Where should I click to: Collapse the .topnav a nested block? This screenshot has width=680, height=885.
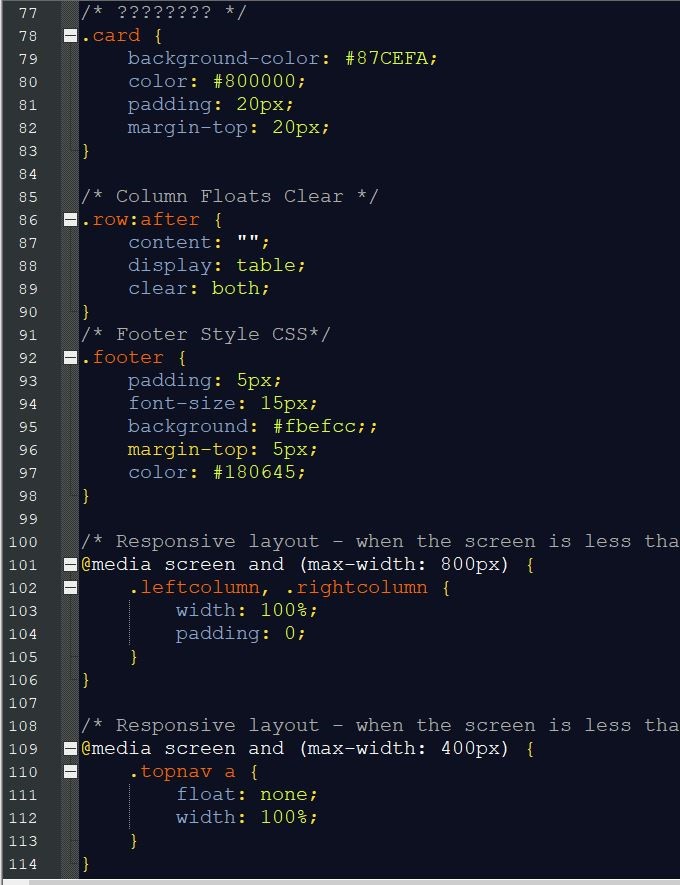click(70, 772)
